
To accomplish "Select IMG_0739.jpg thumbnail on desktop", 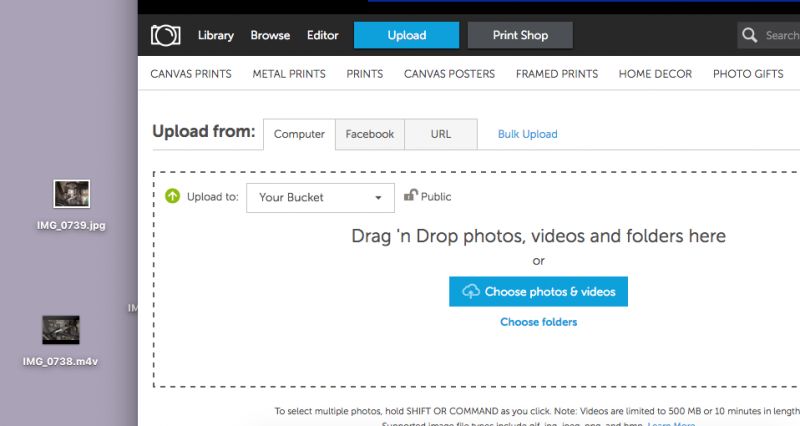I will pyautogui.click(x=71, y=194).
